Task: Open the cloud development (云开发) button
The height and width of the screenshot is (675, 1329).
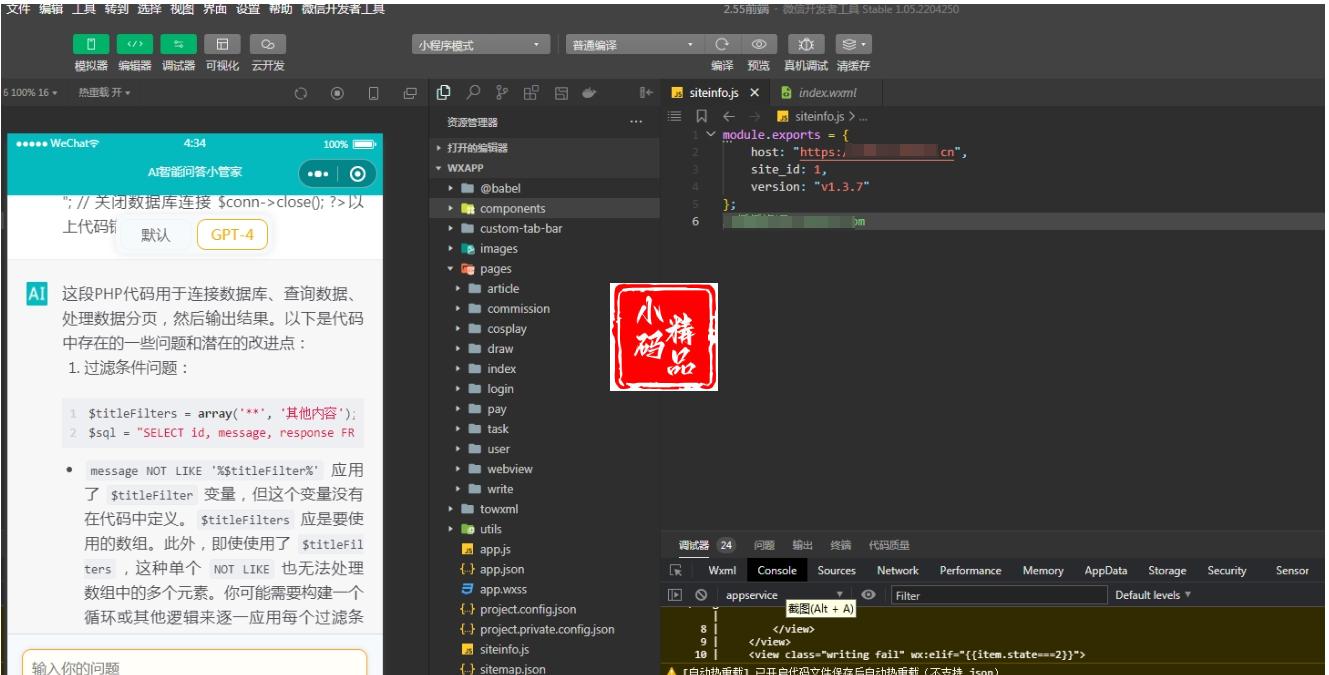Action: (x=267, y=45)
